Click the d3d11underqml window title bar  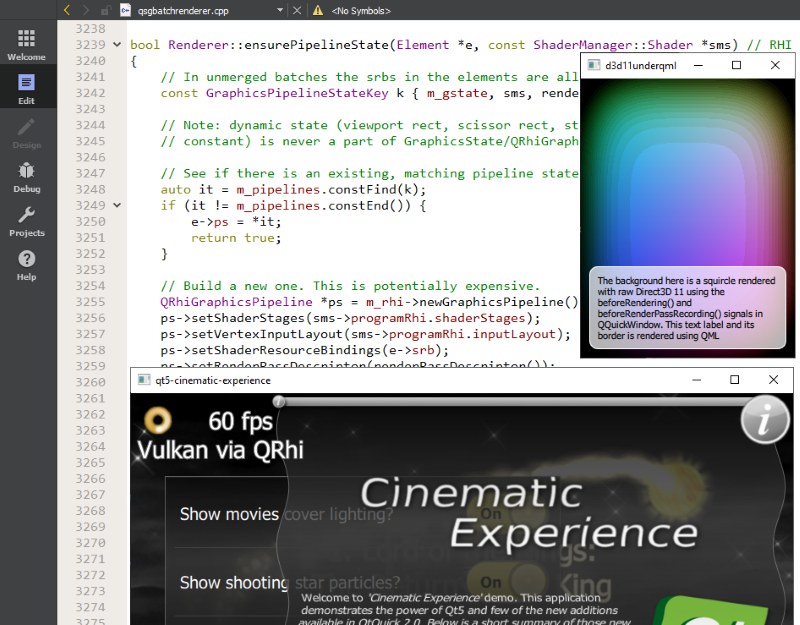[640, 65]
